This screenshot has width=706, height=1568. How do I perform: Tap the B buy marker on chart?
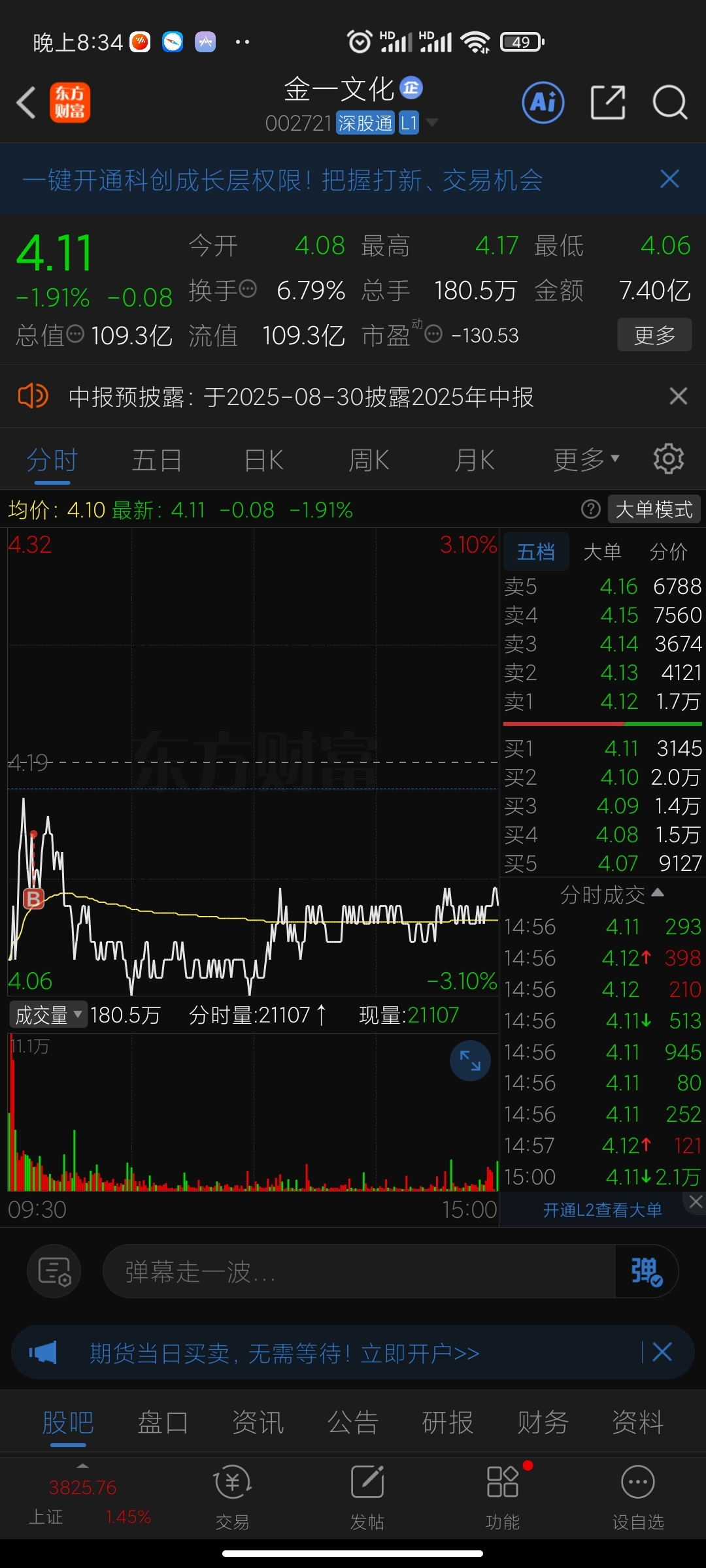pos(33,899)
